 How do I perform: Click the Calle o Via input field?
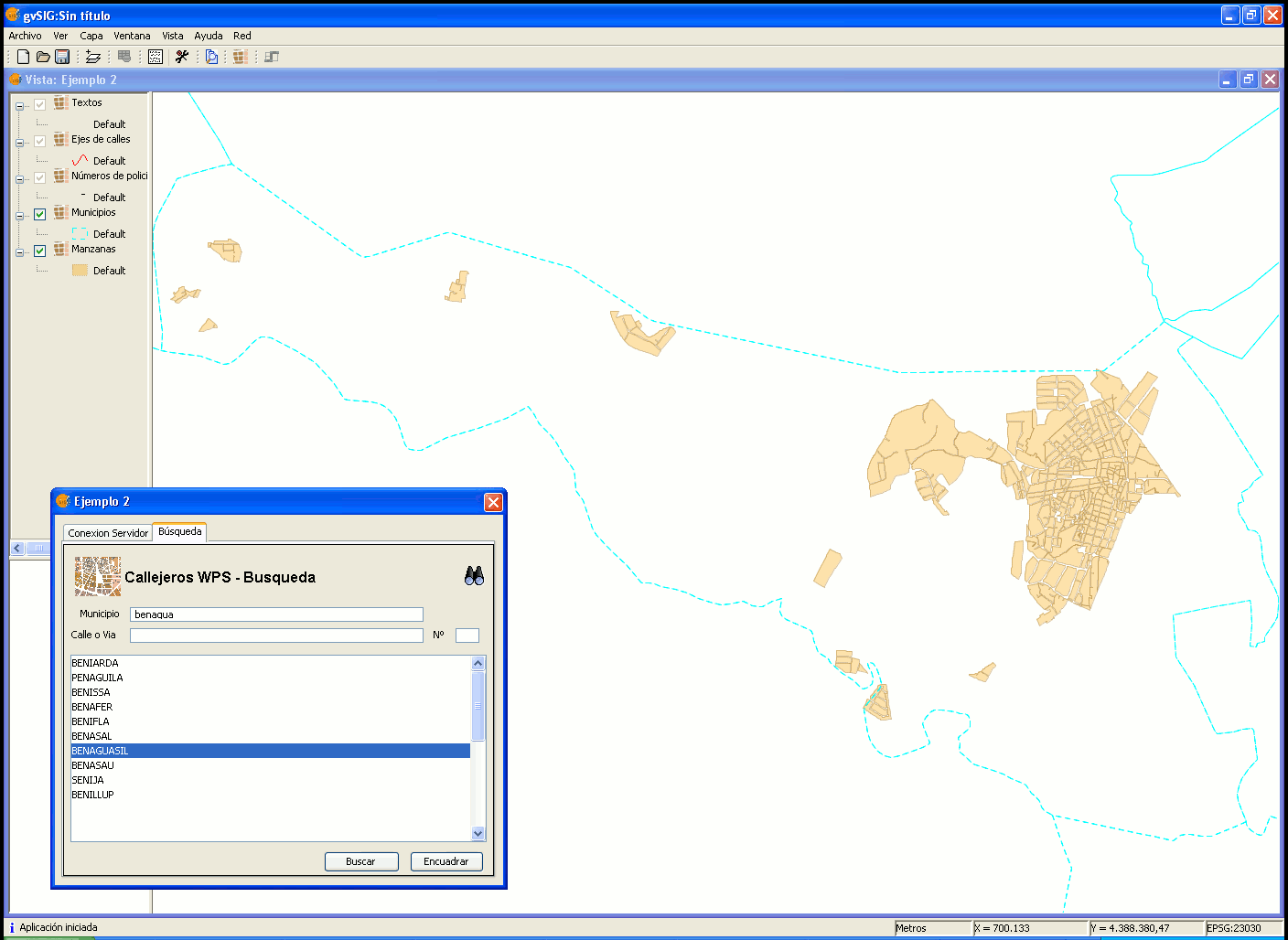[276, 635]
